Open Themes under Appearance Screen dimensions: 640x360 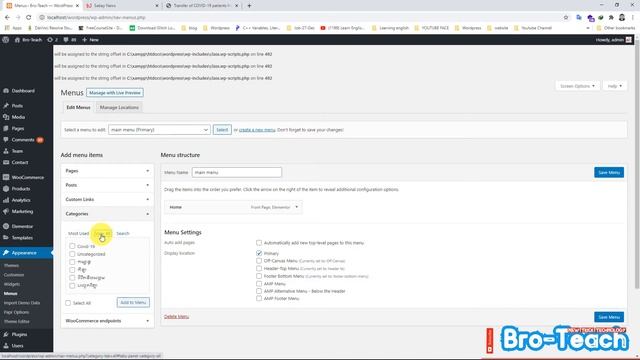[11, 266]
